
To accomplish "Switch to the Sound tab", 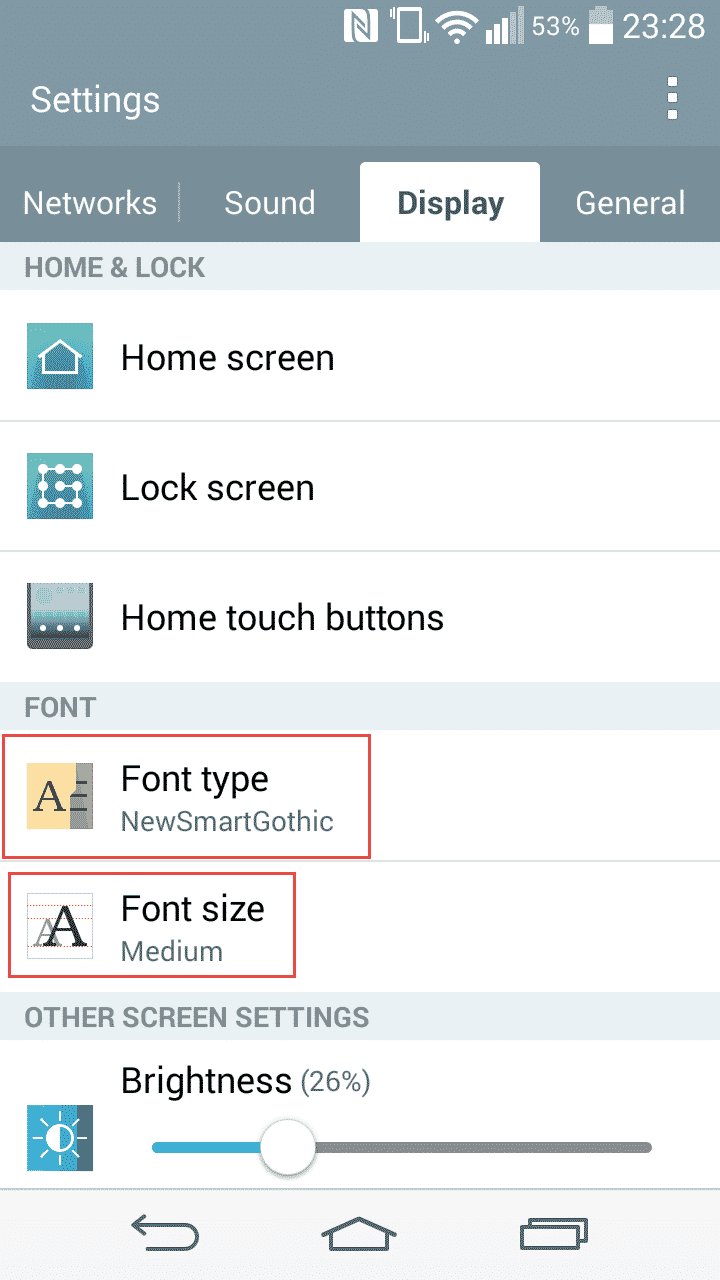I will [x=270, y=203].
